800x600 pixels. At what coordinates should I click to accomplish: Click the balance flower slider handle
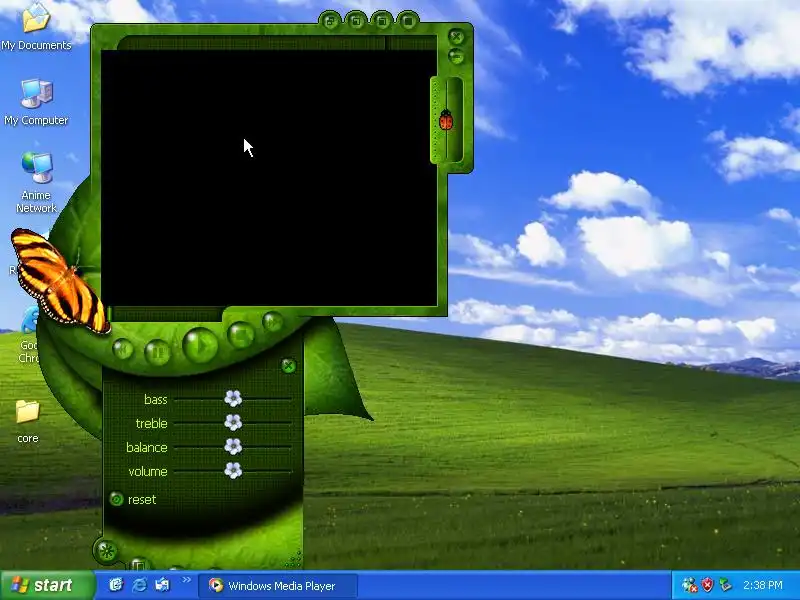[233, 446]
